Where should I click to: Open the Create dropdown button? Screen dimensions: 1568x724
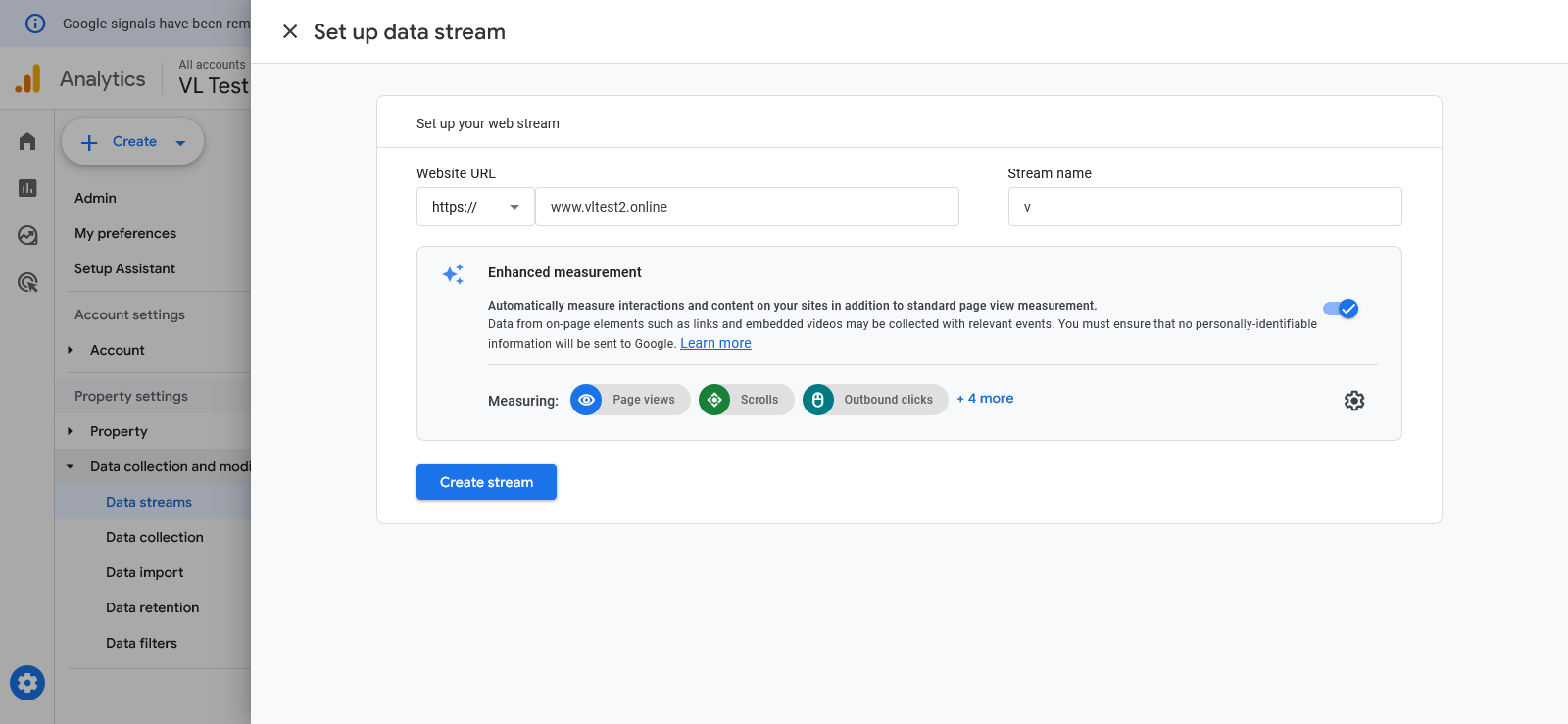133,142
